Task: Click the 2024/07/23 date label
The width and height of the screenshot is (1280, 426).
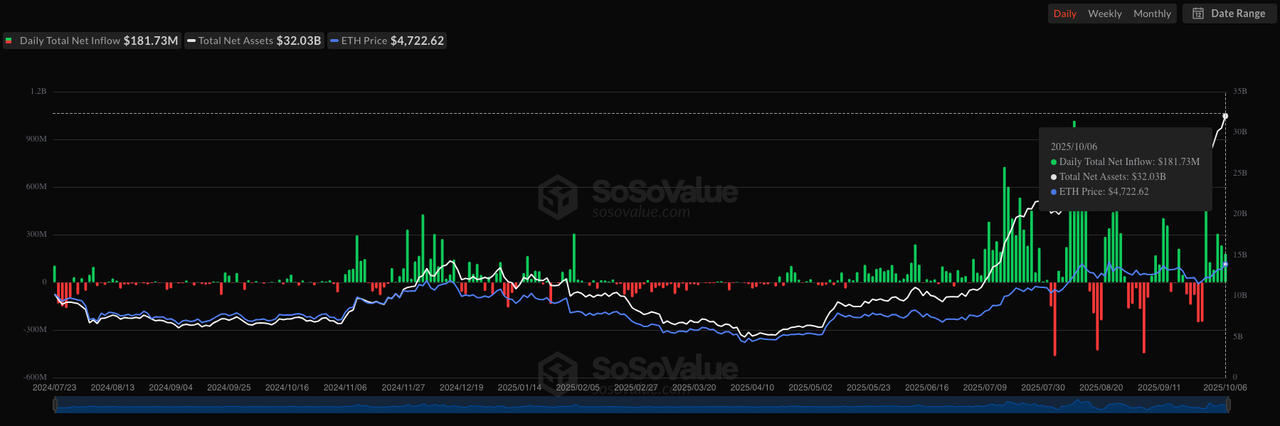Action: point(54,386)
